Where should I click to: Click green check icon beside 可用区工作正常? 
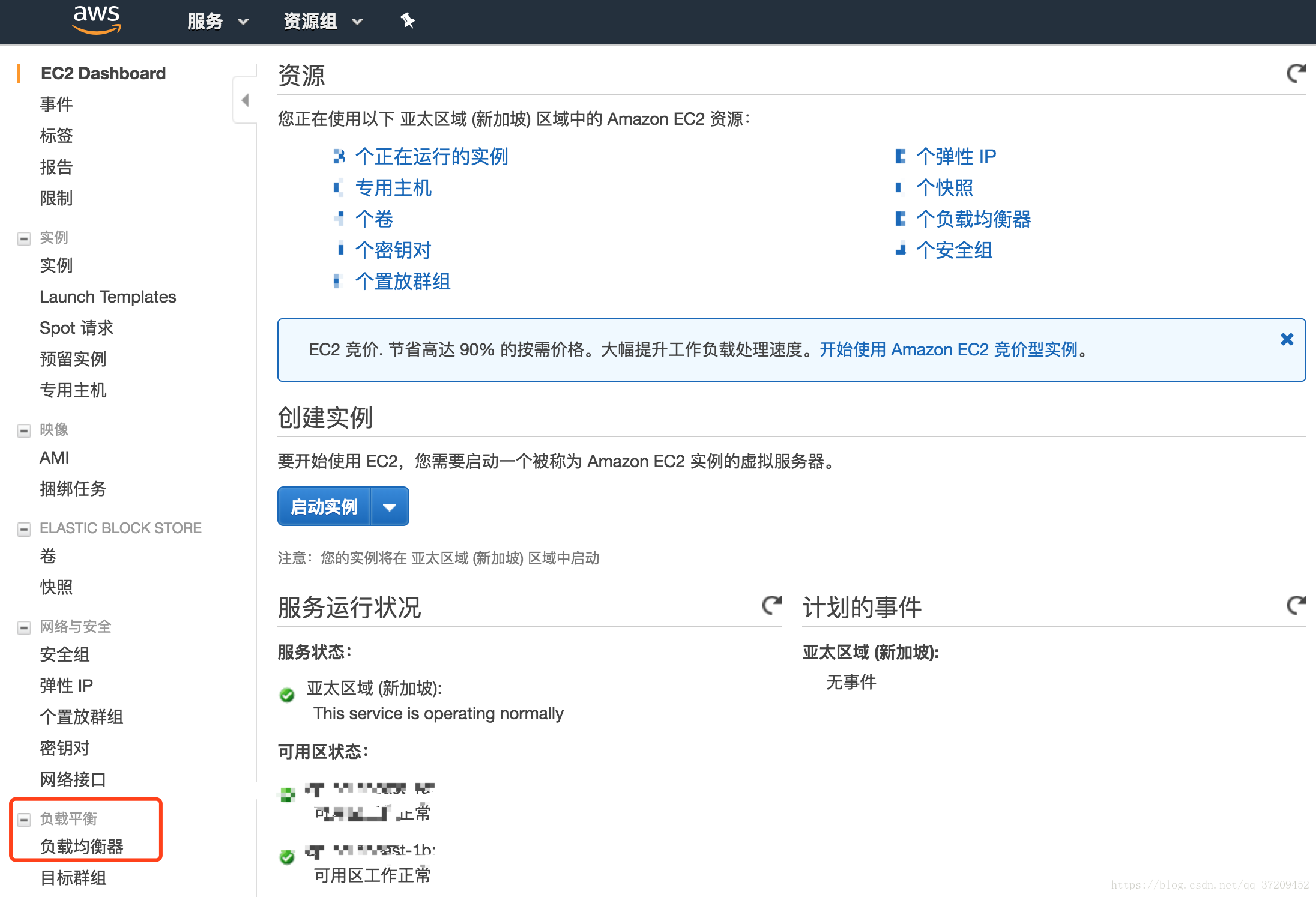(287, 857)
